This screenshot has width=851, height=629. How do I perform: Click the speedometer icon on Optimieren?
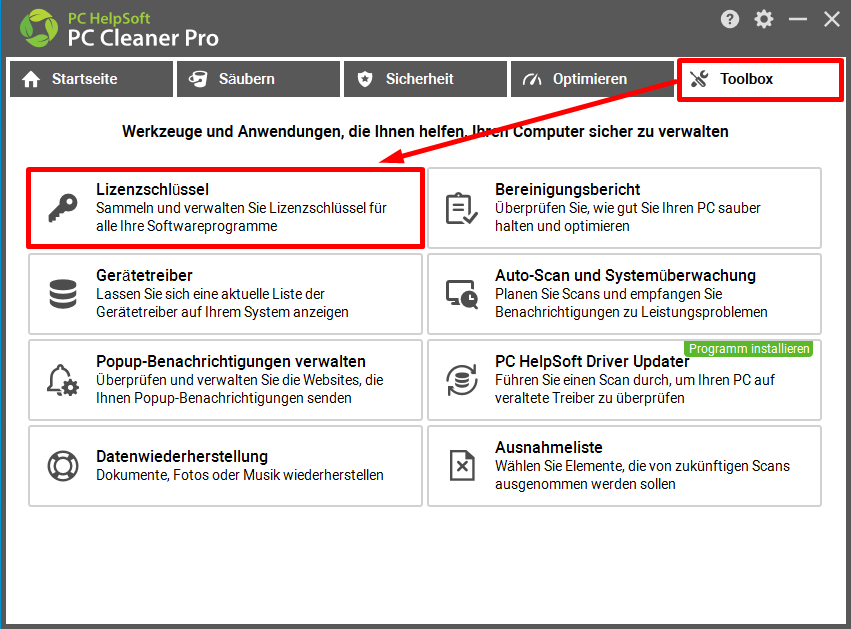532,79
